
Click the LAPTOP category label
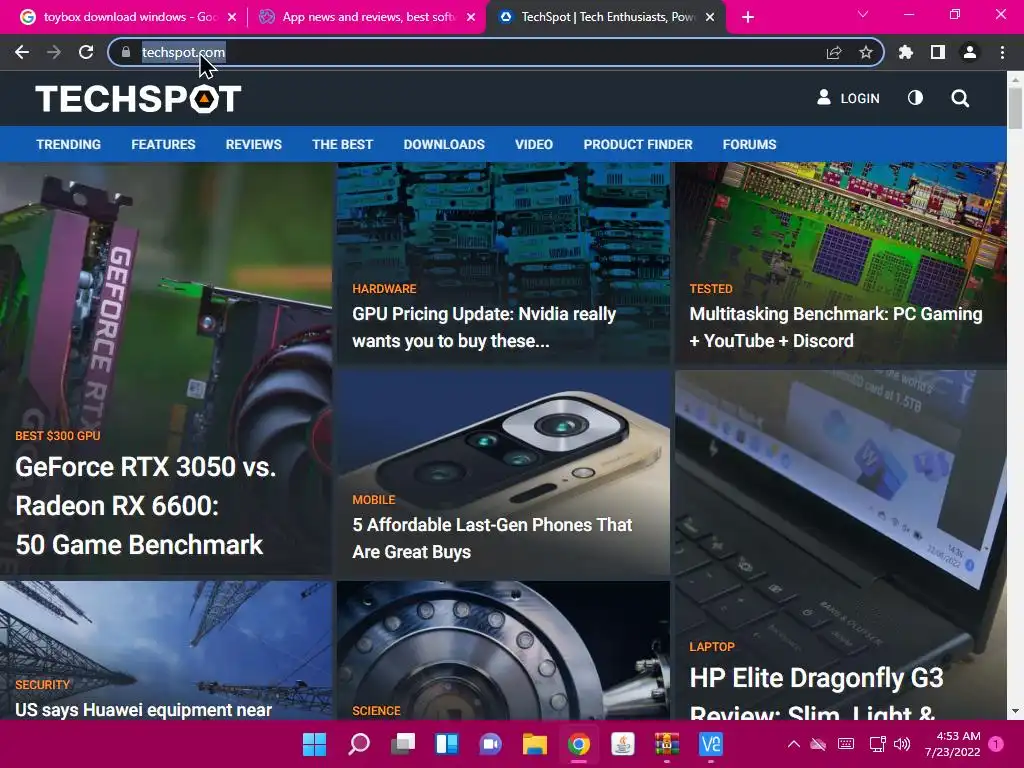point(712,647)
